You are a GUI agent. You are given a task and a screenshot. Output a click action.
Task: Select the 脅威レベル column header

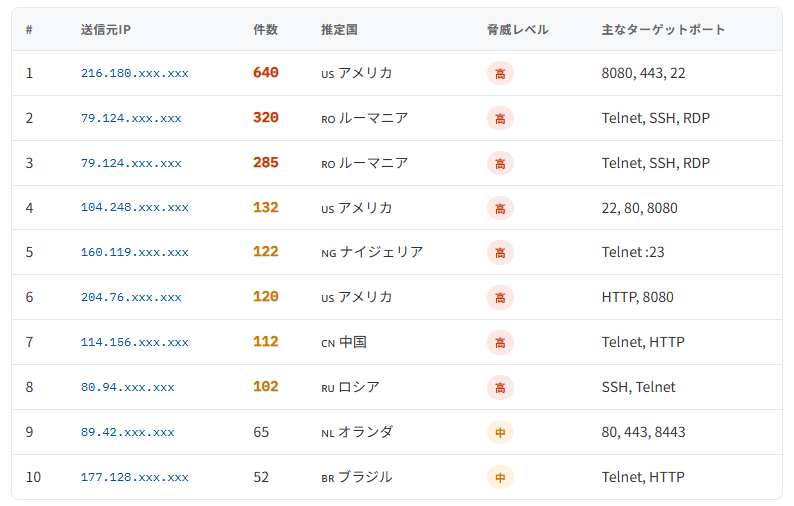pyautogui.click(x=517, y=30)
